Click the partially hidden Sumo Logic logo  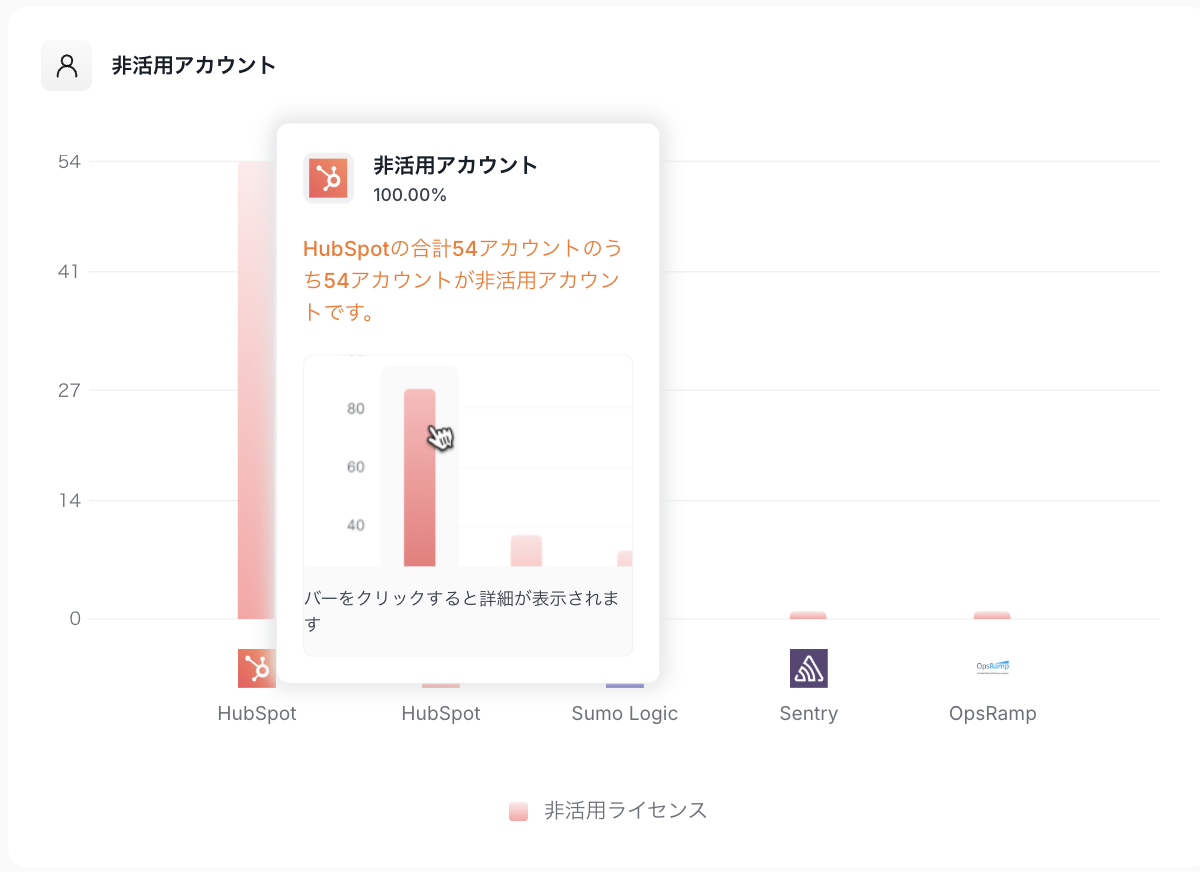pyautogui.click(x=624, y=685)
